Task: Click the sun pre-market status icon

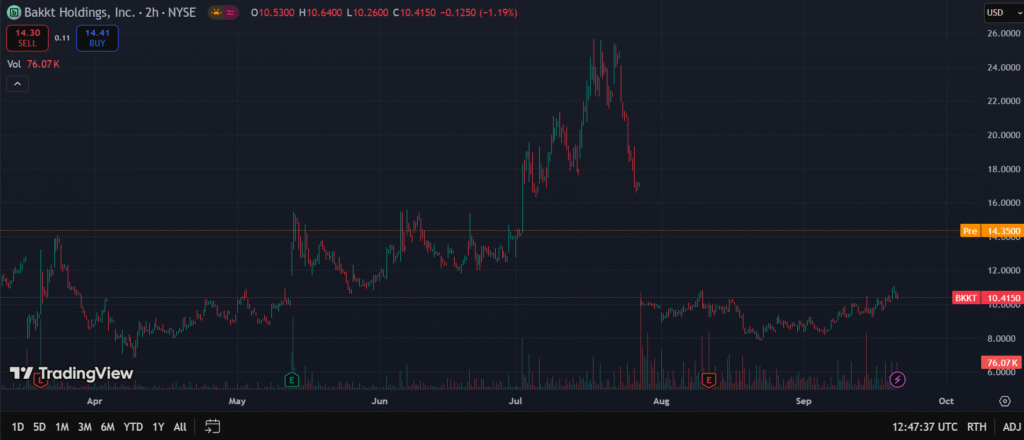Action: (x=216, y=12)
